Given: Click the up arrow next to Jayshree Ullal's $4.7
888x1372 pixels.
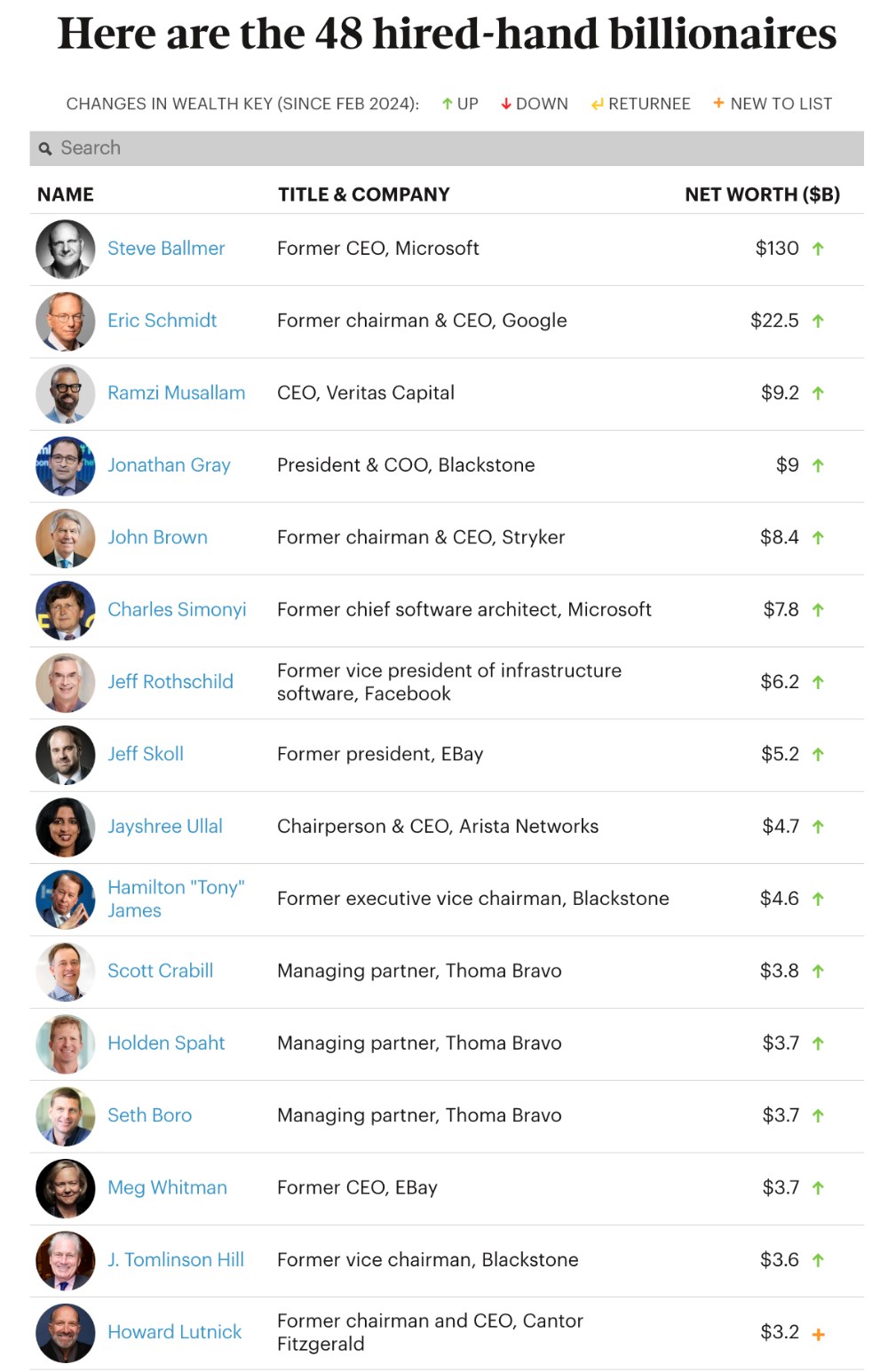Looking at the screenshot, I should pyautogui.click(x=818, y=827).
